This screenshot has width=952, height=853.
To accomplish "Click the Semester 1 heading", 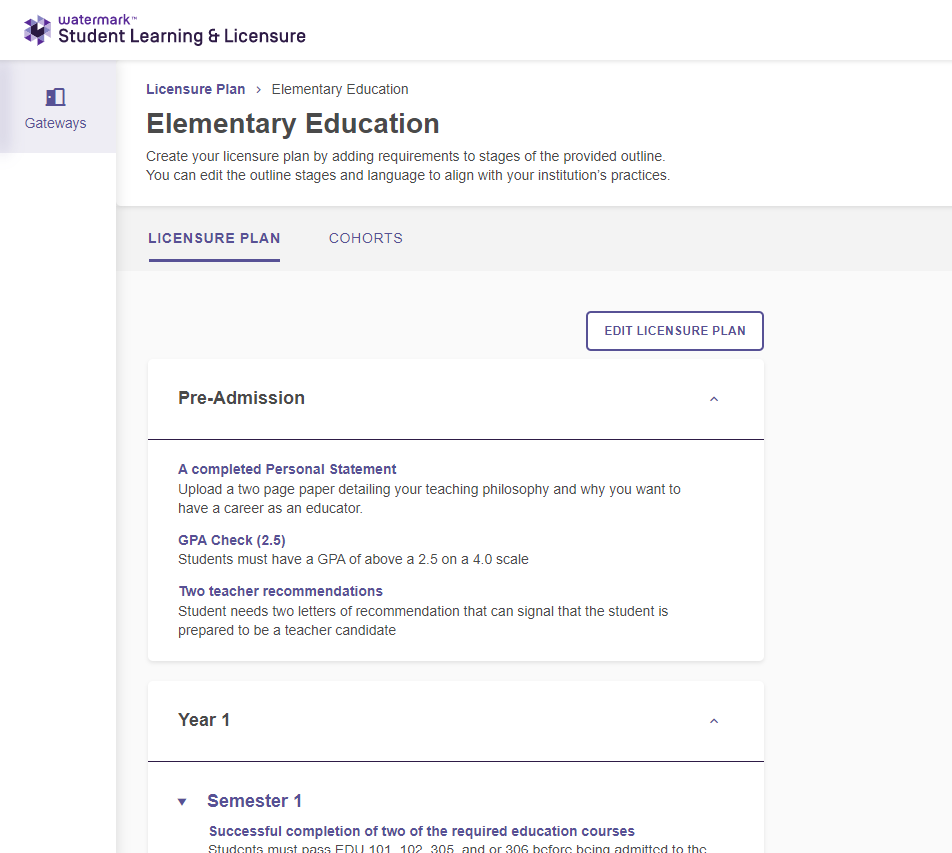I will tap(254, 801).
